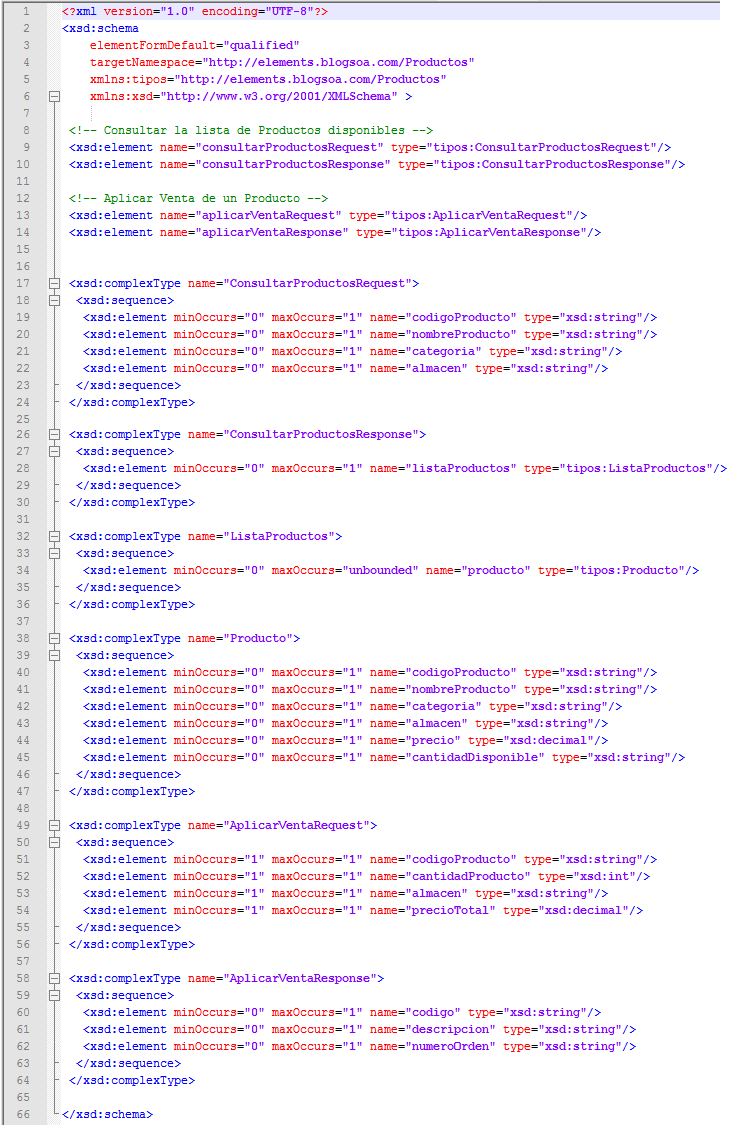733x1125 pixels.
Task: Place cursor in the XML declaration line
Action: tap(195, 11)
